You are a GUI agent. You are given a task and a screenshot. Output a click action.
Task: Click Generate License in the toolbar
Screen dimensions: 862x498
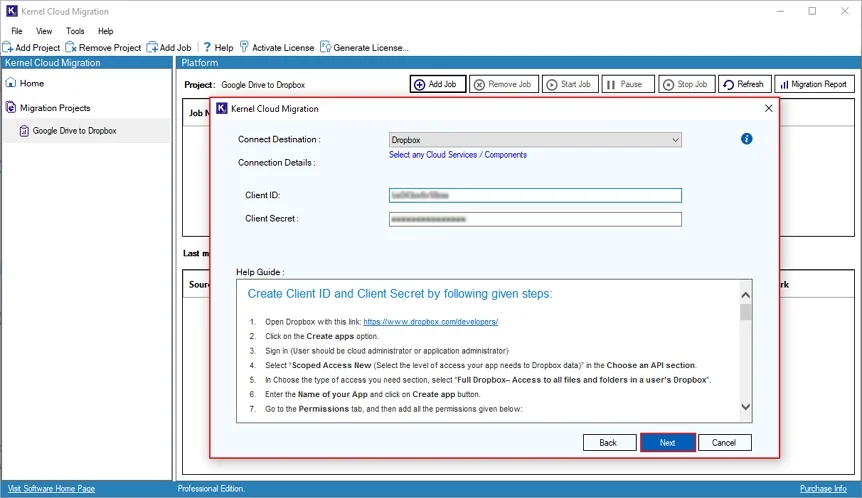[x=364, y=48]
